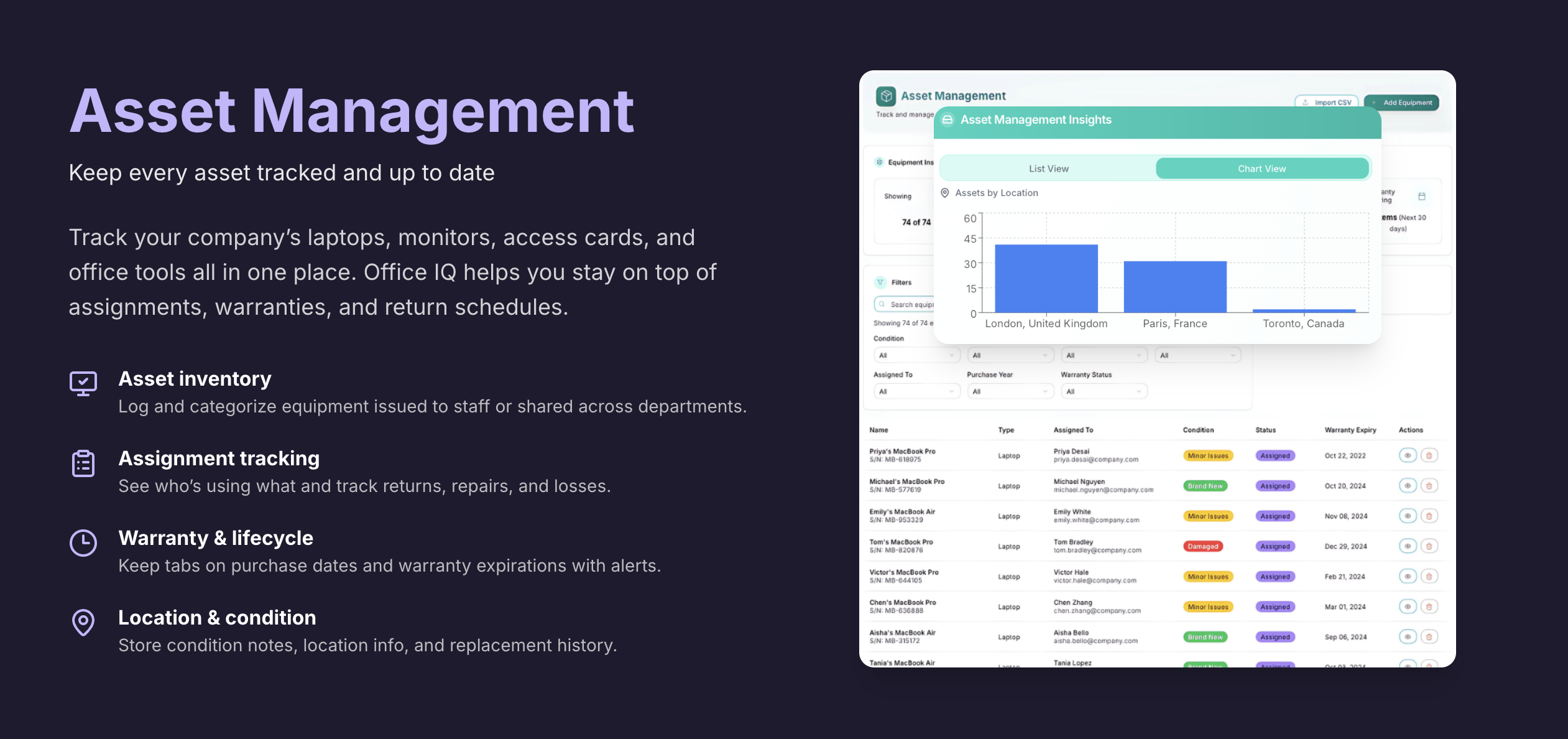This screenshot has height=739, width=1568.
Task: Click the Asset inventory monitor icon
Action: 83,383
